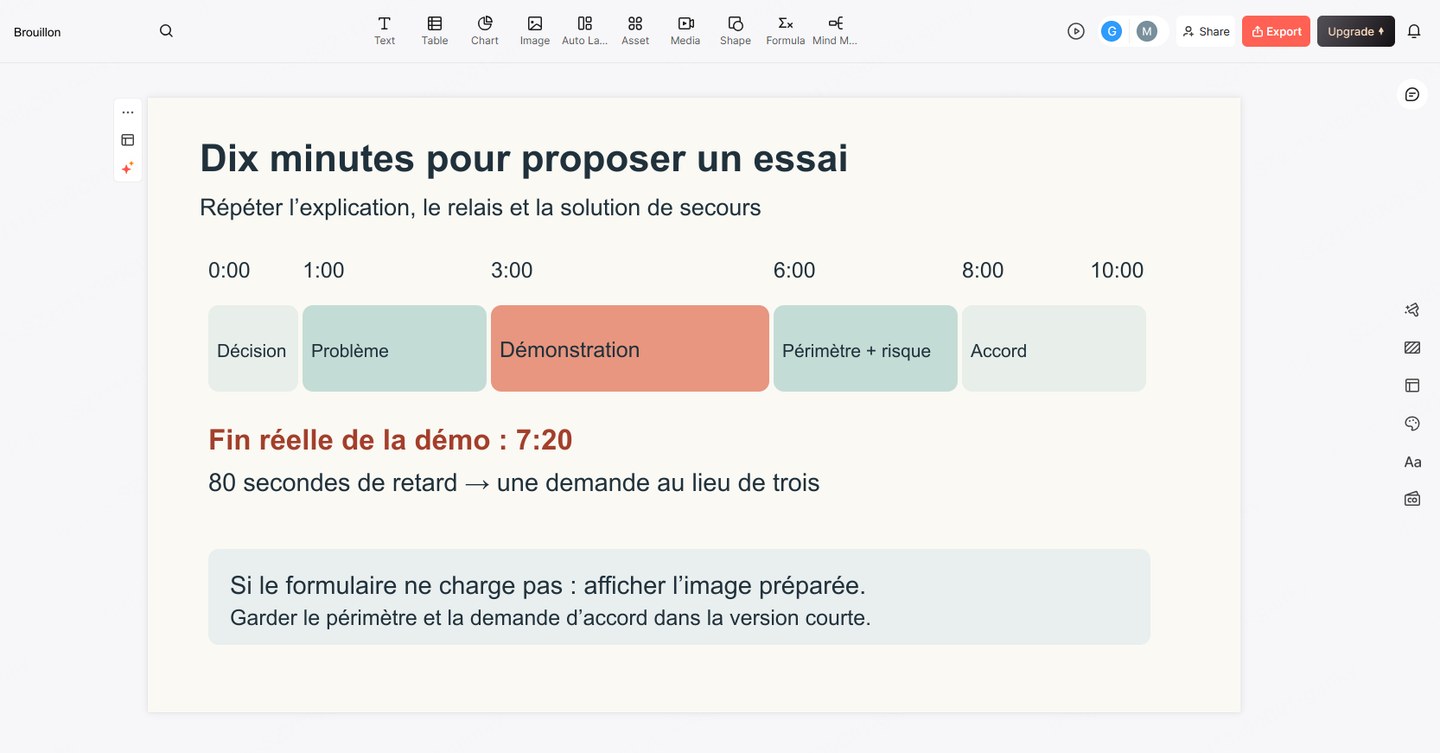1440x753 pixels.
Task: Start the slideshow with the play icon
Action: click(1076, 31)
